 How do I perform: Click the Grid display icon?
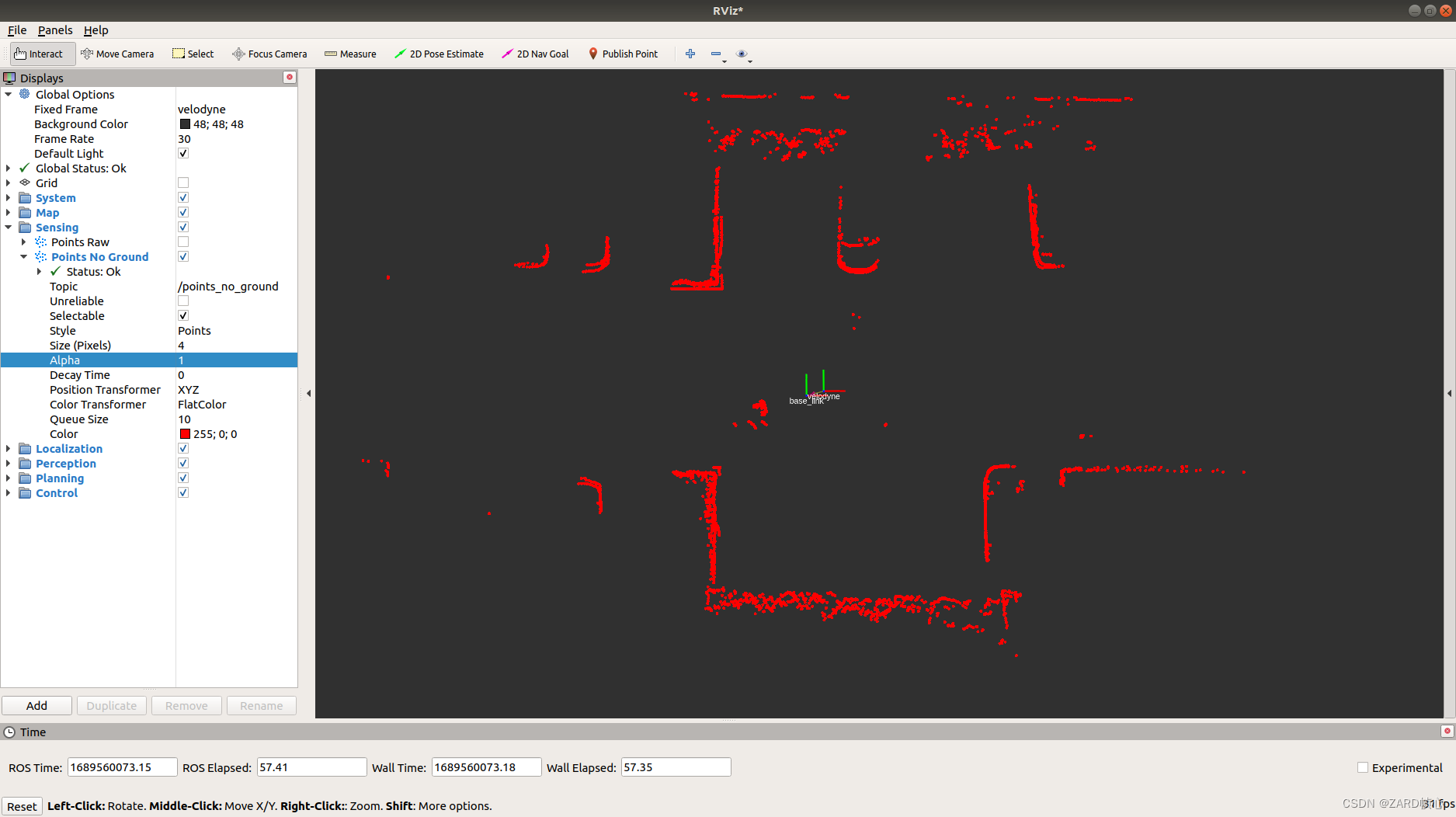click(25, 183)
